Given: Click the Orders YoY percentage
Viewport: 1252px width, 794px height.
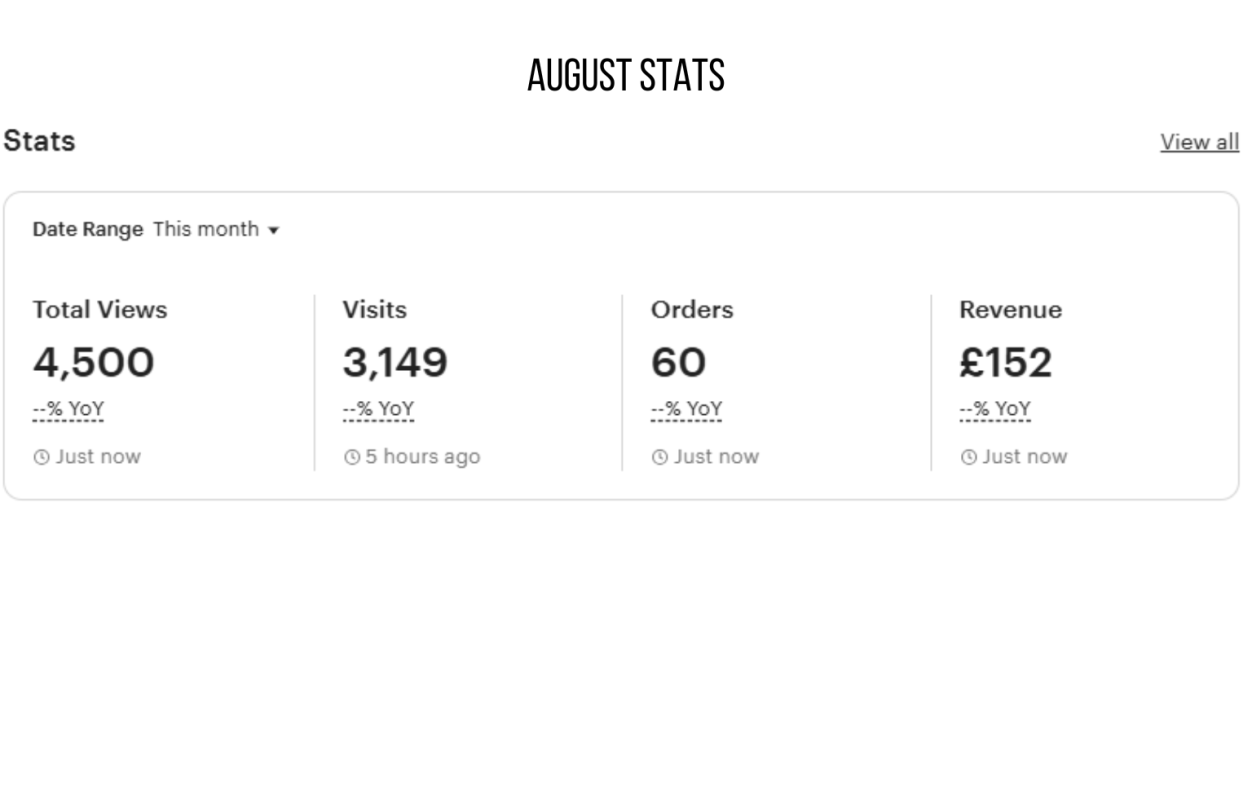Looking at the screenshot, I should [686, 409].
